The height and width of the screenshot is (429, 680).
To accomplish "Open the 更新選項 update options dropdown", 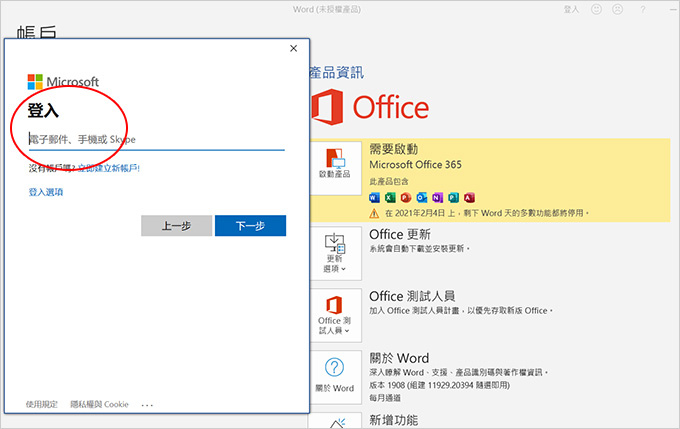I will 335,253.
